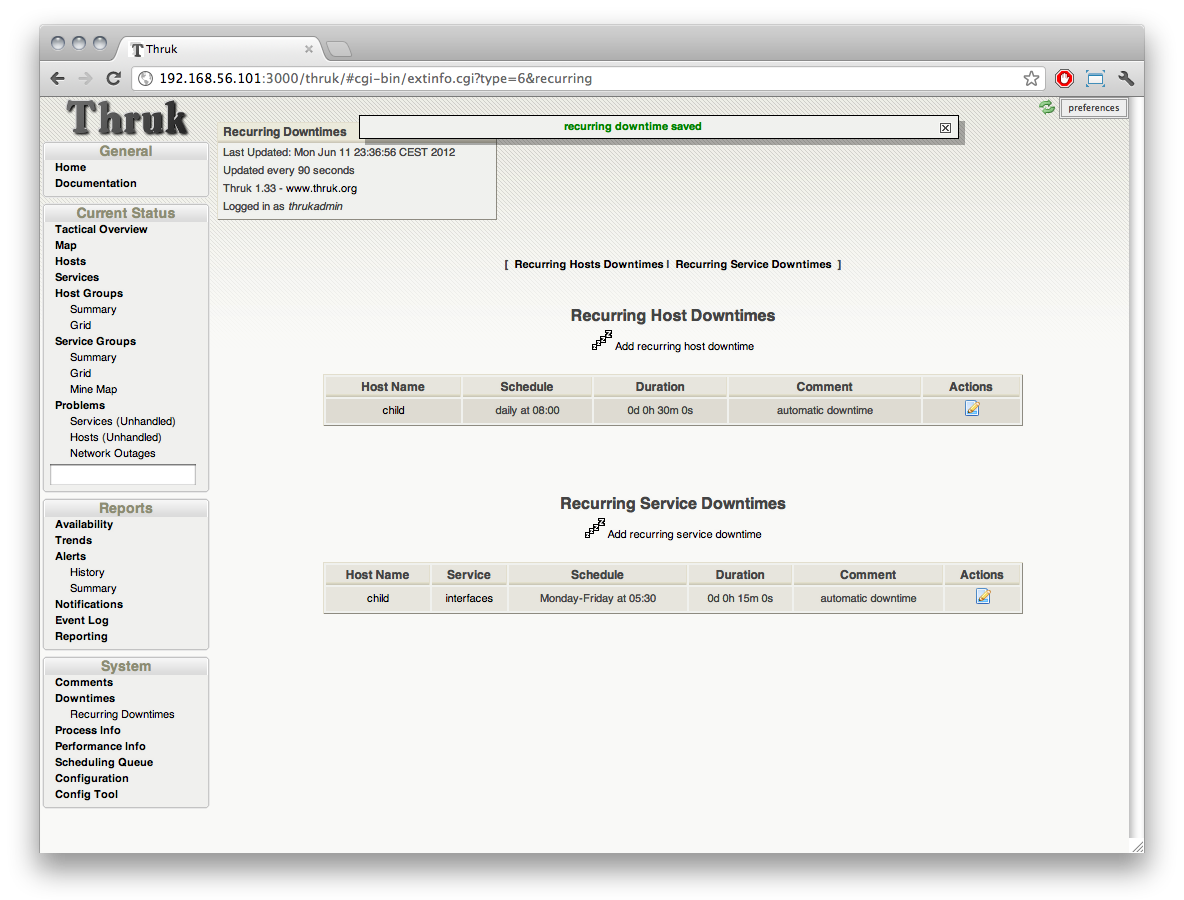This screenshot has width=1184, height=900.
Task: Click the edit icon for interfaces service downtime
Action: 983,597
